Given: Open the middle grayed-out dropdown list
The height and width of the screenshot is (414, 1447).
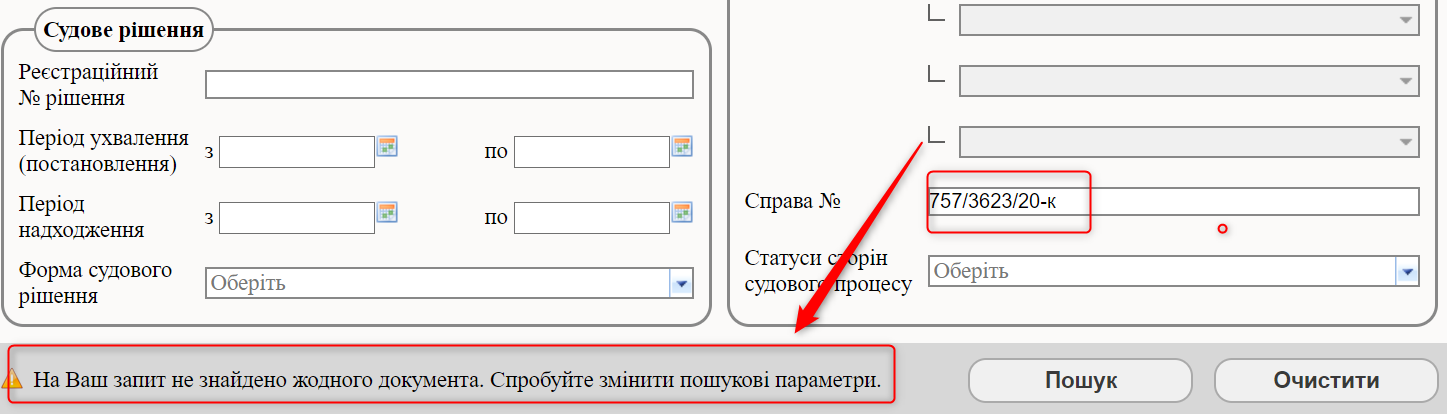Looking at the screenshot, I should (x=1188, y=81).
